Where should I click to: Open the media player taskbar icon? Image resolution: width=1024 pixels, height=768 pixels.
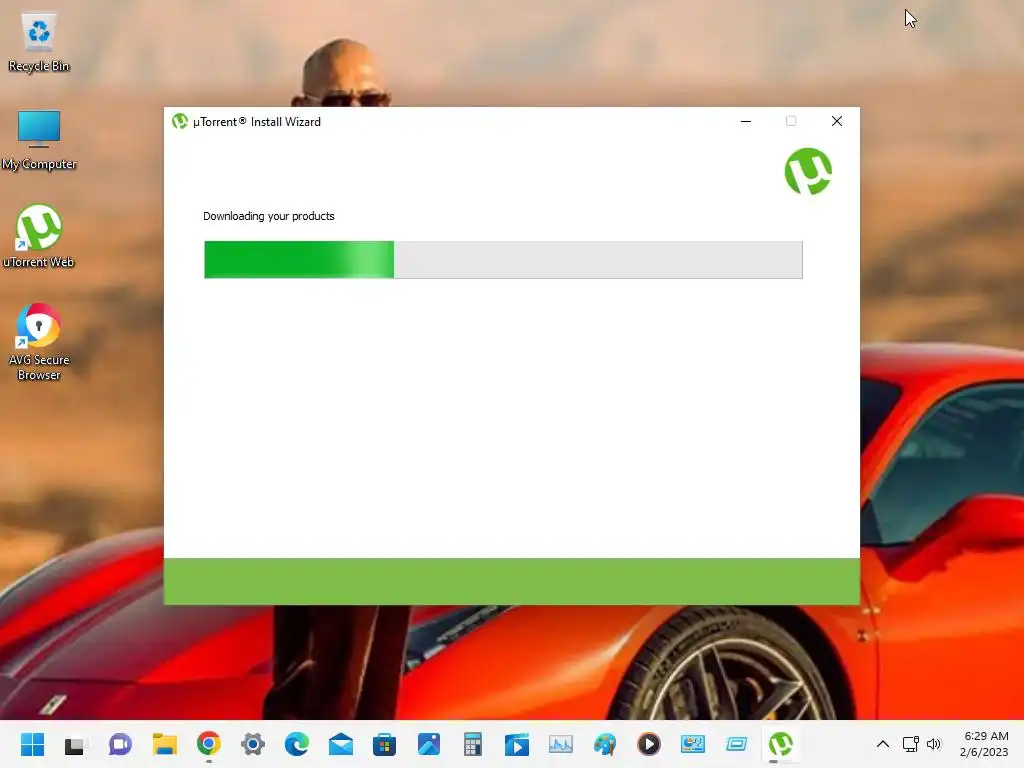coord(648,744)
